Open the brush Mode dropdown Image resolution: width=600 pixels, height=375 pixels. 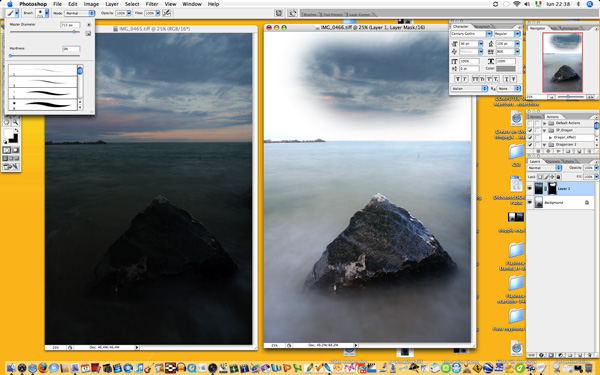80,13
